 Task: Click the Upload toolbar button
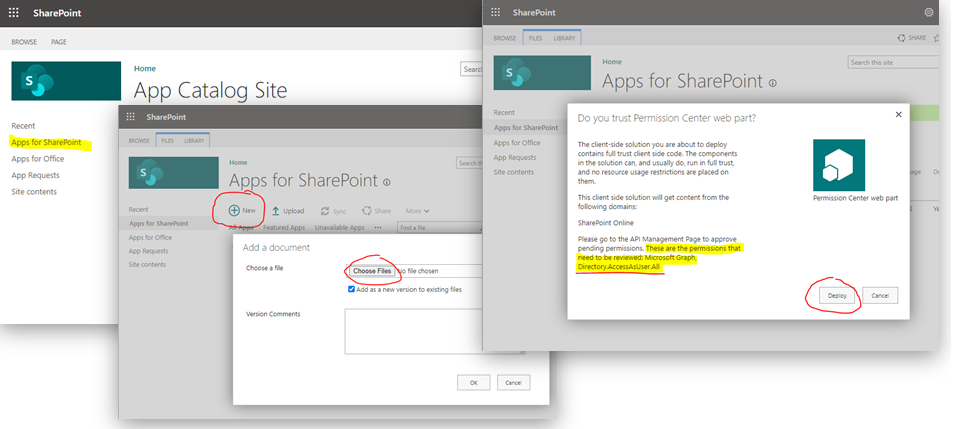tap(287, 211)
